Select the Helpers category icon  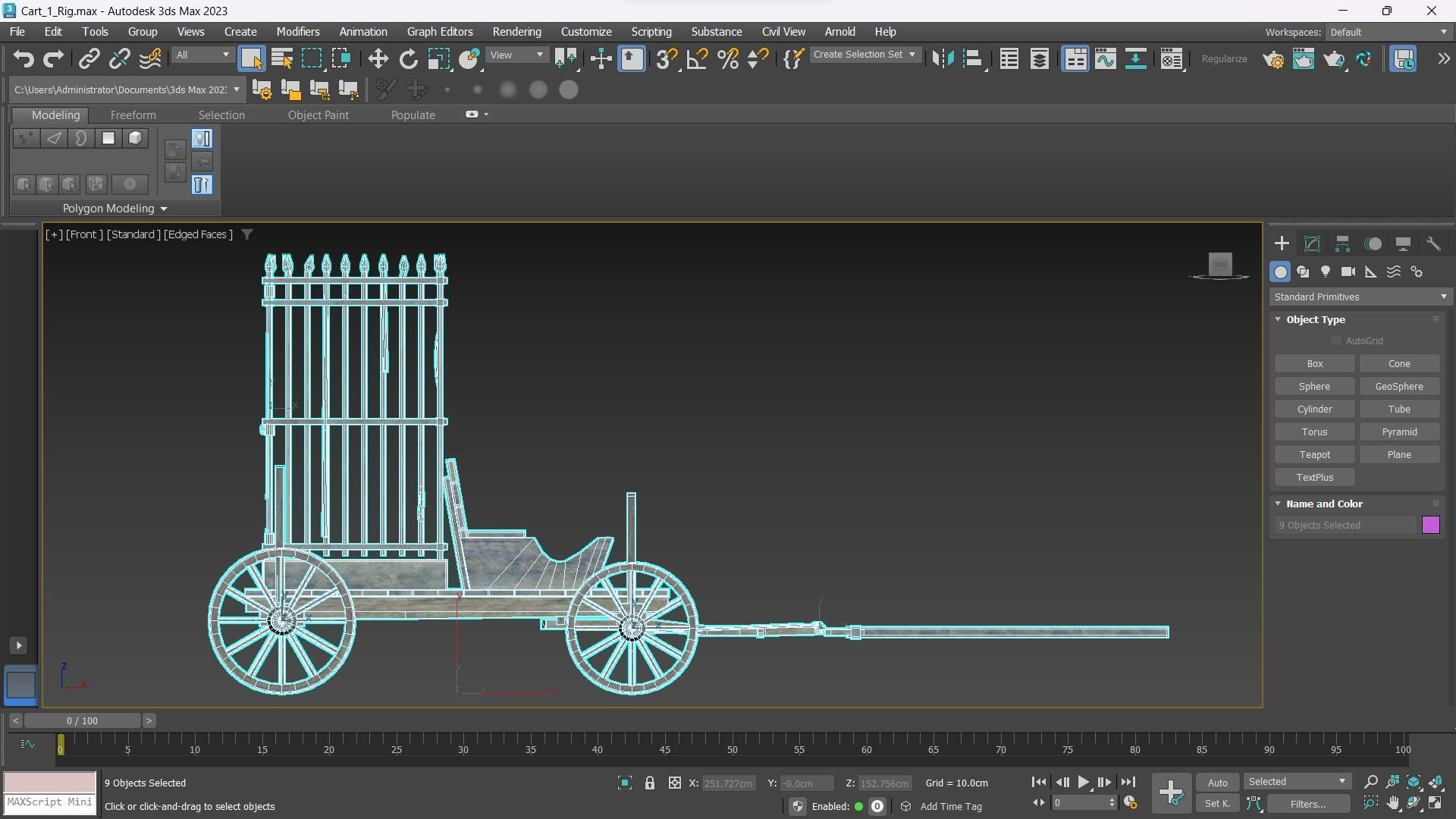[x=1371, y=271]
